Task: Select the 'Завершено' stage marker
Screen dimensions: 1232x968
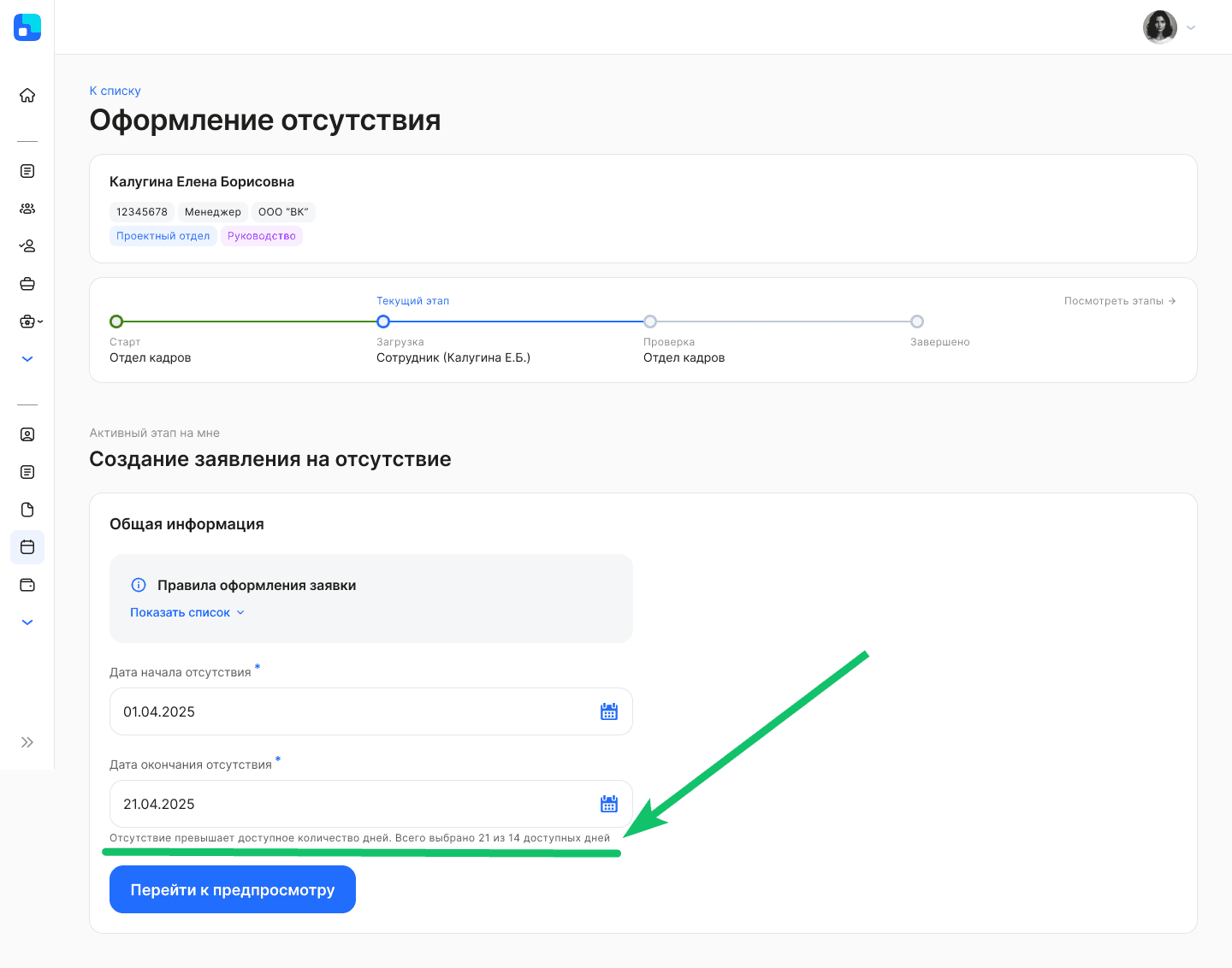Action: [917, 322]
